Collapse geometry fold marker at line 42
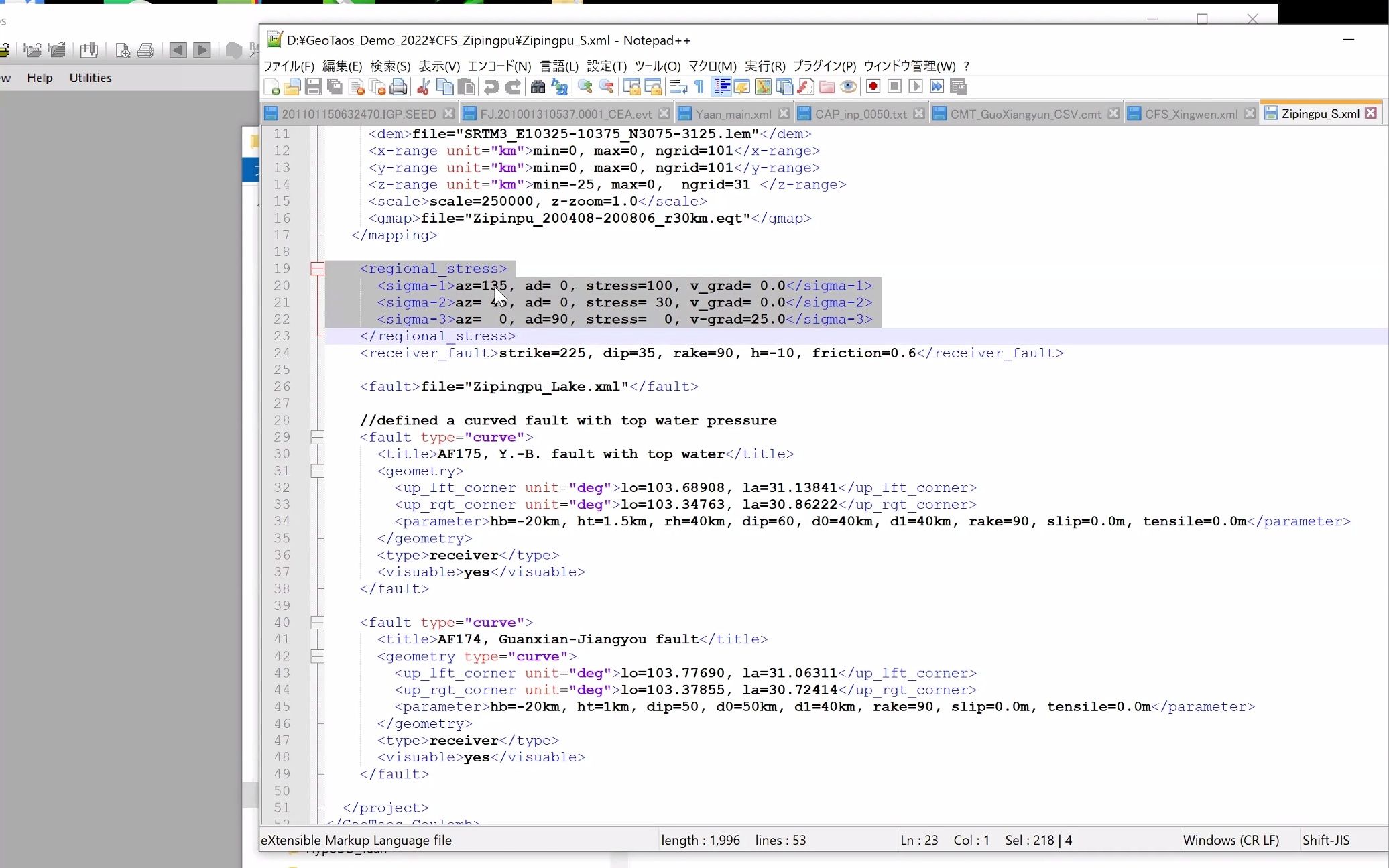1389x868 pixels. (x=318, y=657)
